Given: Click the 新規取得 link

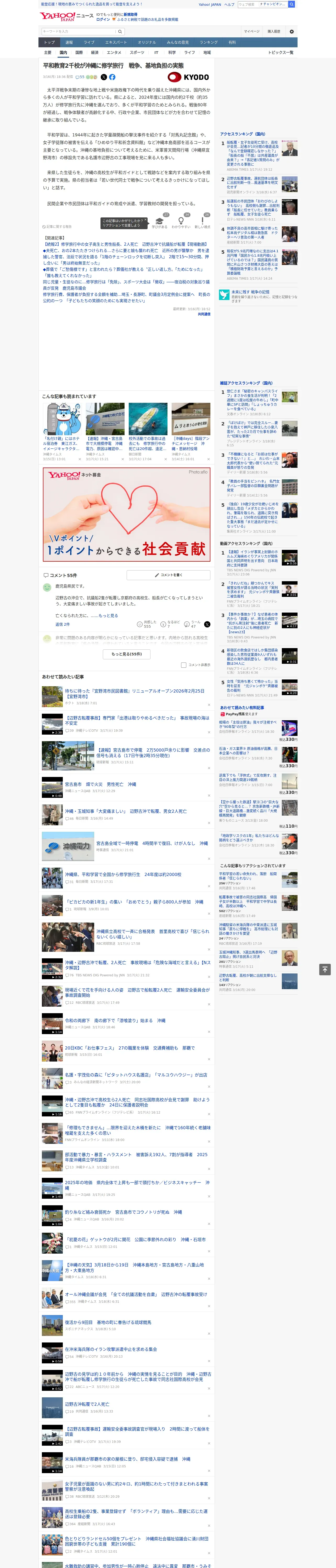Looking at the screenshot, I should (131, 14).
